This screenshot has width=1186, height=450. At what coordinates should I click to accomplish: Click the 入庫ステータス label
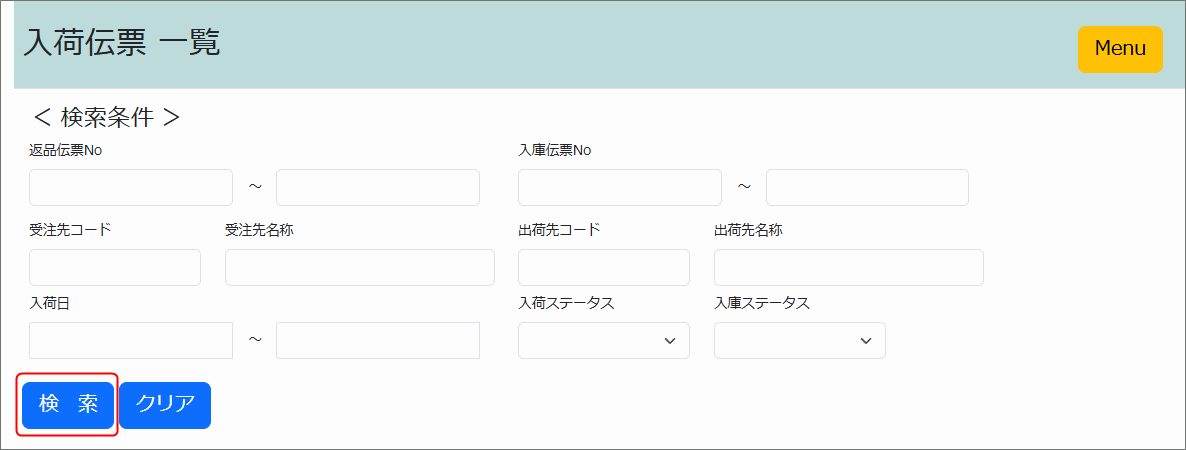pos(762,304)
